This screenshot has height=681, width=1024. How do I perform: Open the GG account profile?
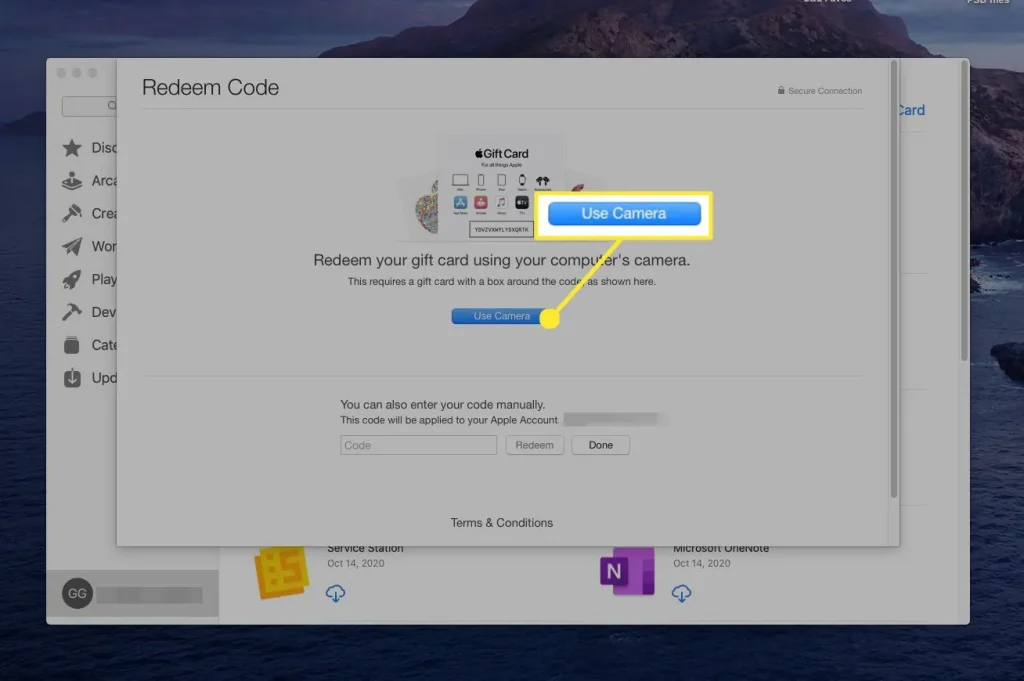[77, 594]
